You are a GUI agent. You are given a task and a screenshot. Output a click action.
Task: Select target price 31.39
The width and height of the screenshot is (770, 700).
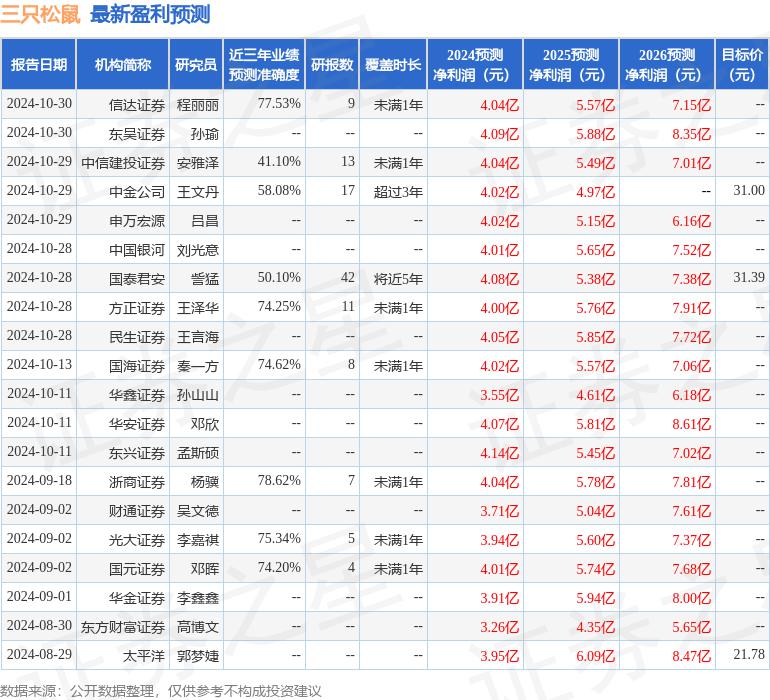coord(749,277)
